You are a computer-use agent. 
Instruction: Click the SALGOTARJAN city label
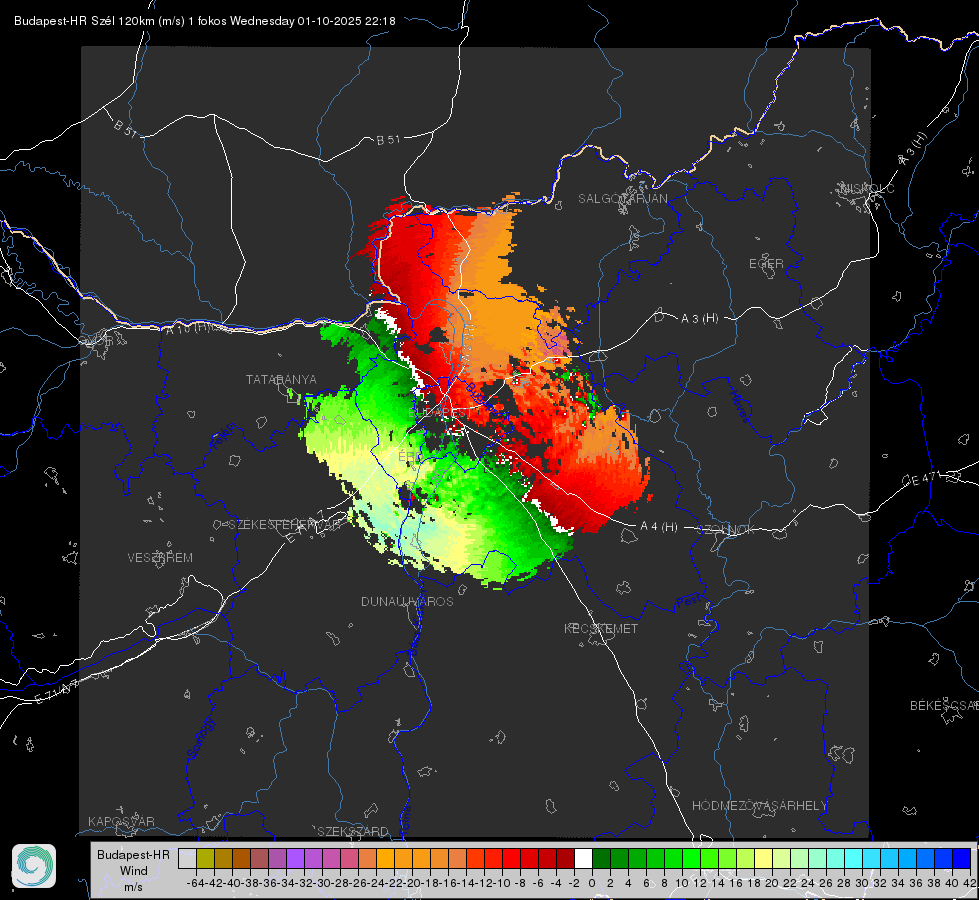click(623, 199)
